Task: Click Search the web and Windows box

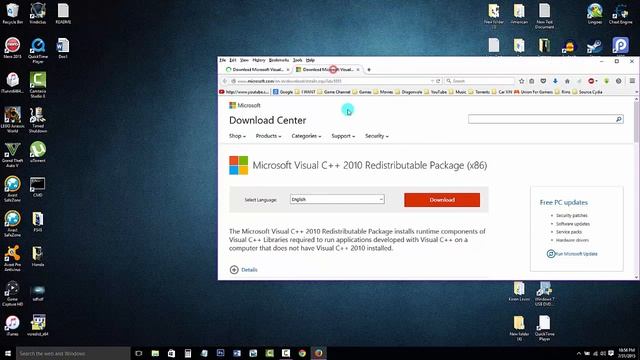Action: click(73, 353)
